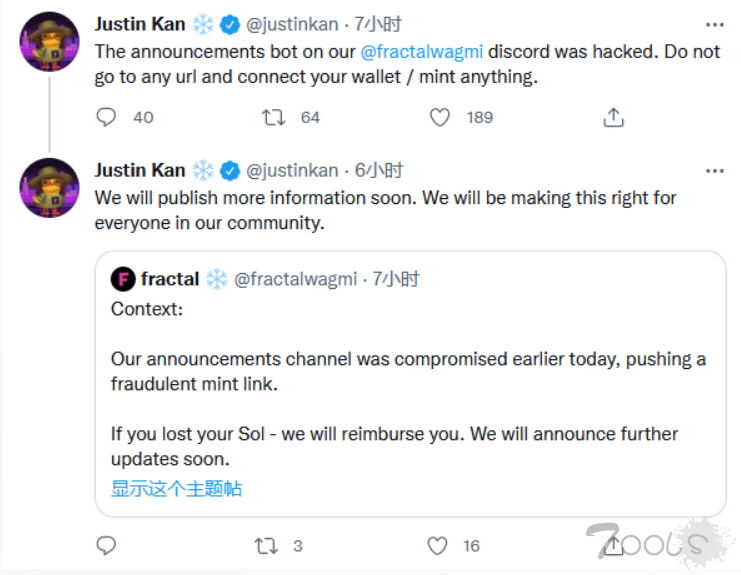The width and height of the screenshot is (741, 575).
Task: Open the 6小时 timestamp on second tweet
Action: pos(379,170)
